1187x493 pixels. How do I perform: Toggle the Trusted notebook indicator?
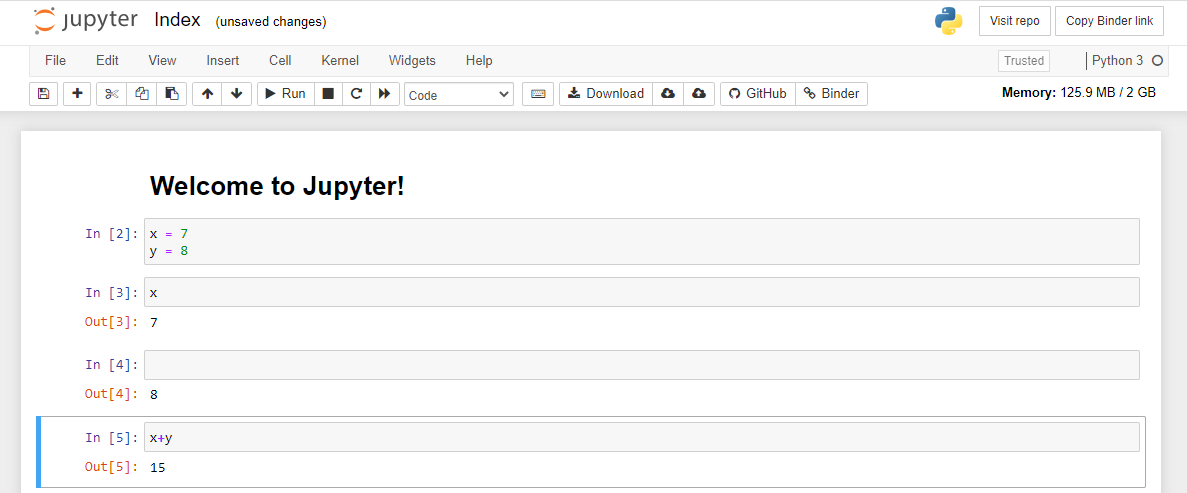1024,61
